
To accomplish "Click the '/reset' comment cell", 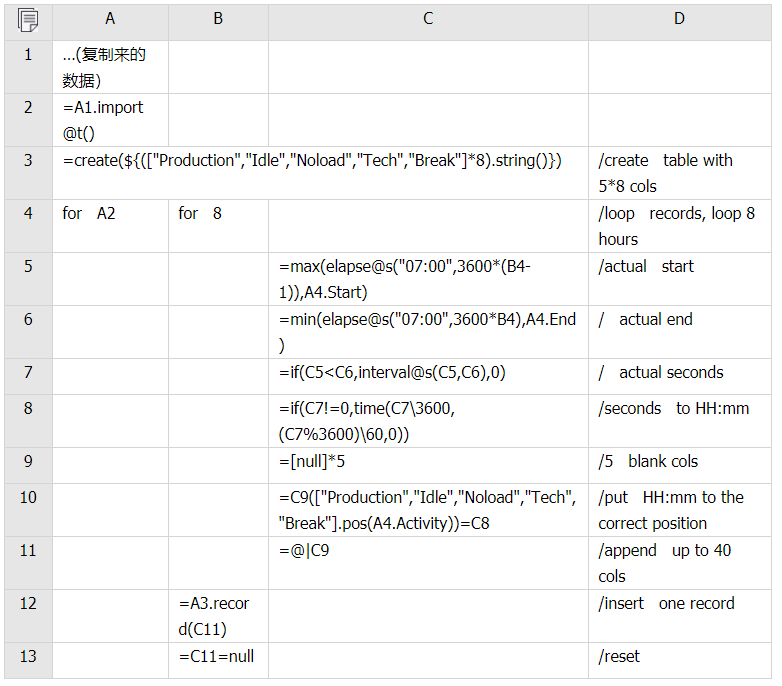I will coord(680,657).
